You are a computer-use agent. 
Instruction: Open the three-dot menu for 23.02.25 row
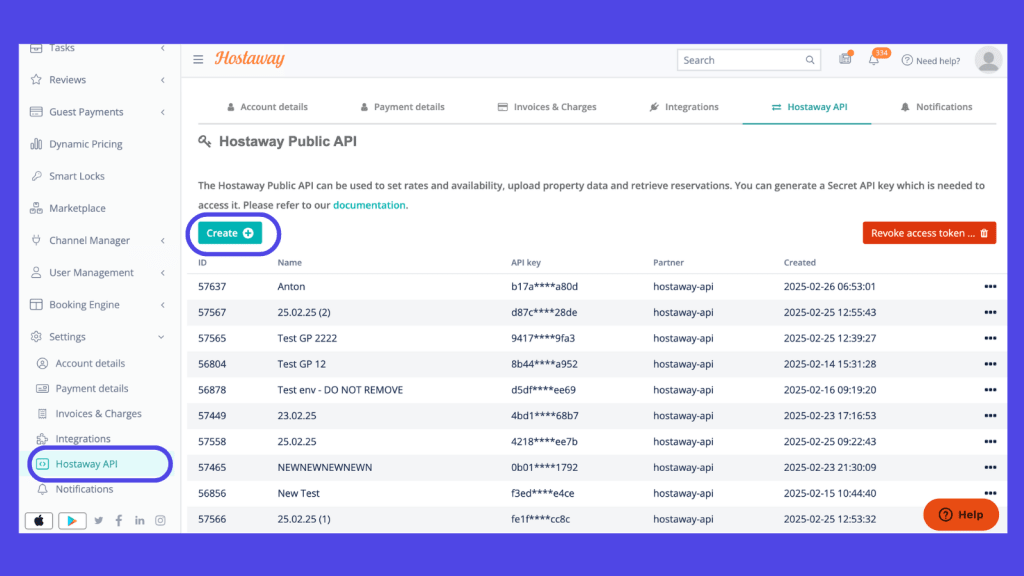[990, 415]
